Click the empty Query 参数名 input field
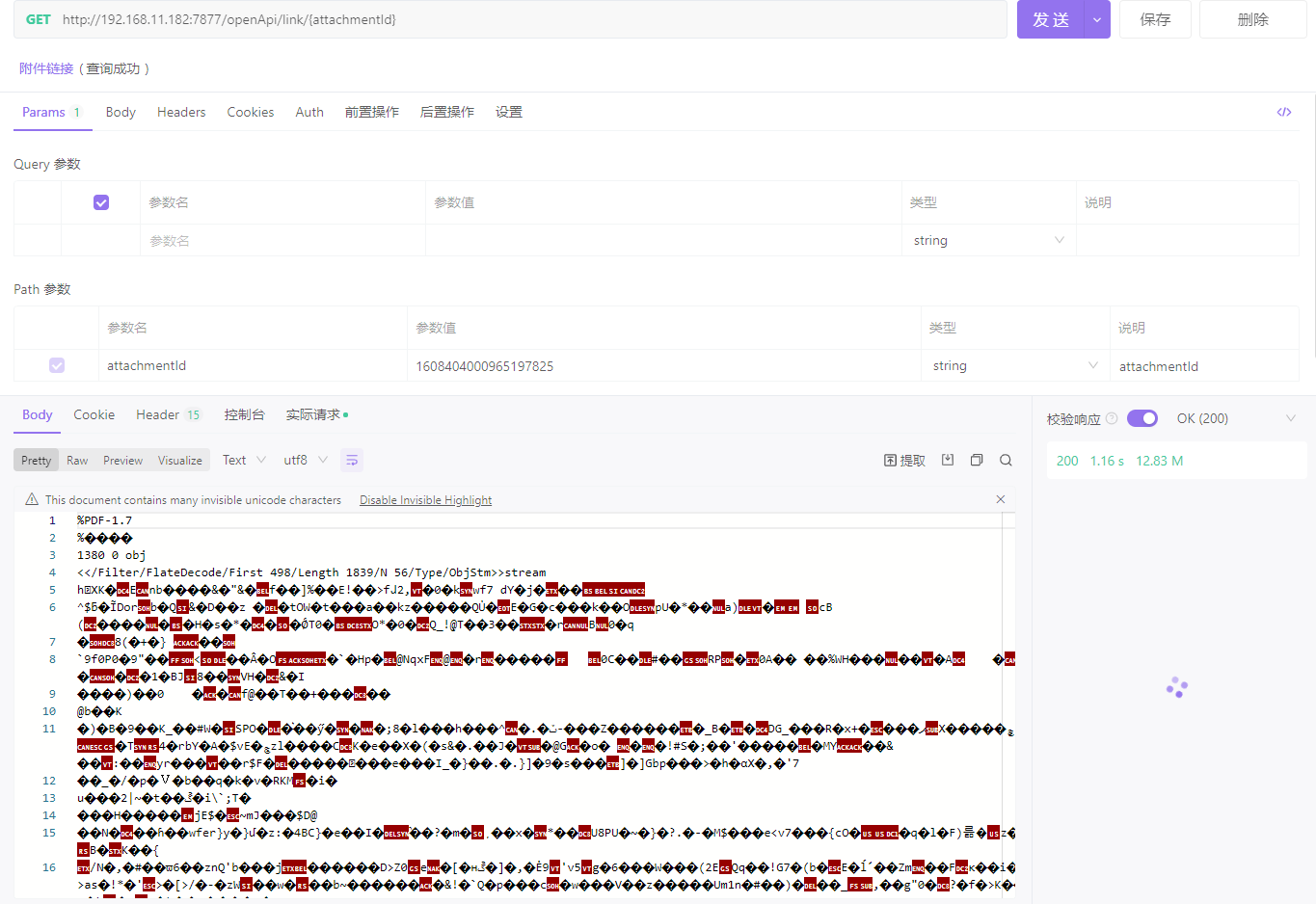This screenshot has width=1316, height=904. tap(282, 240)
